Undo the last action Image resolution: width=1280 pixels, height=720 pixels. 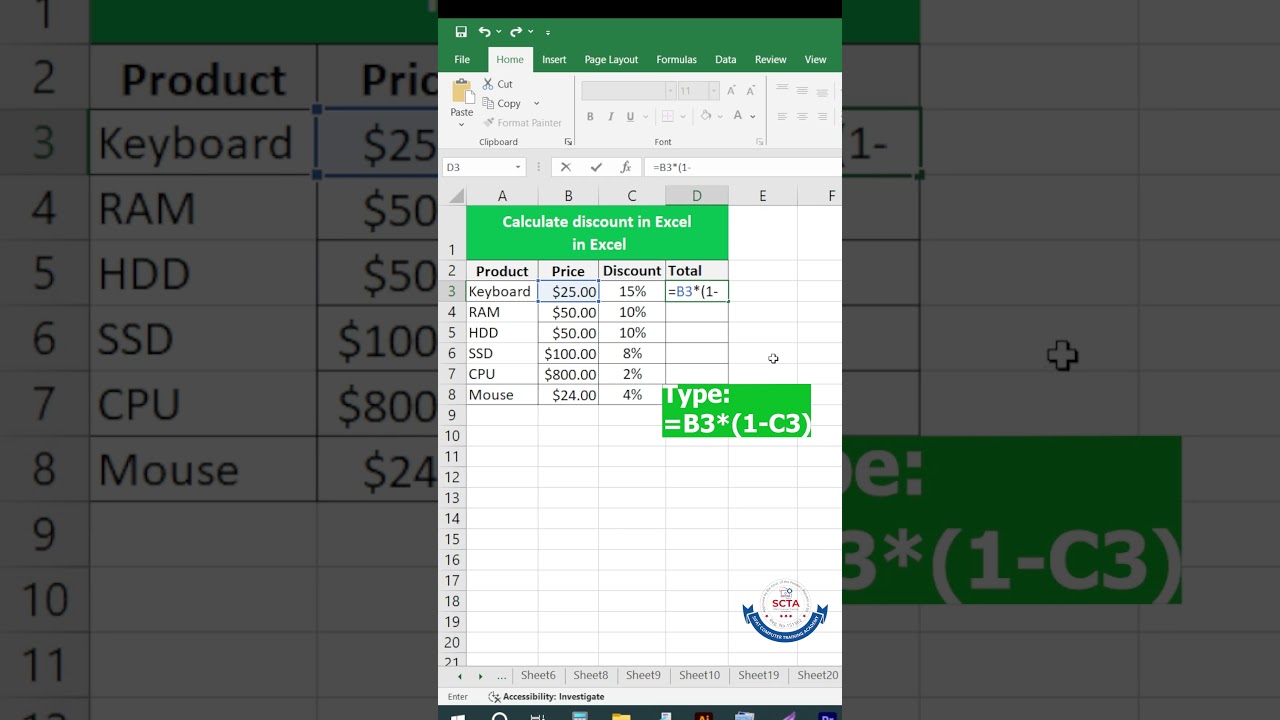point(484,32)
